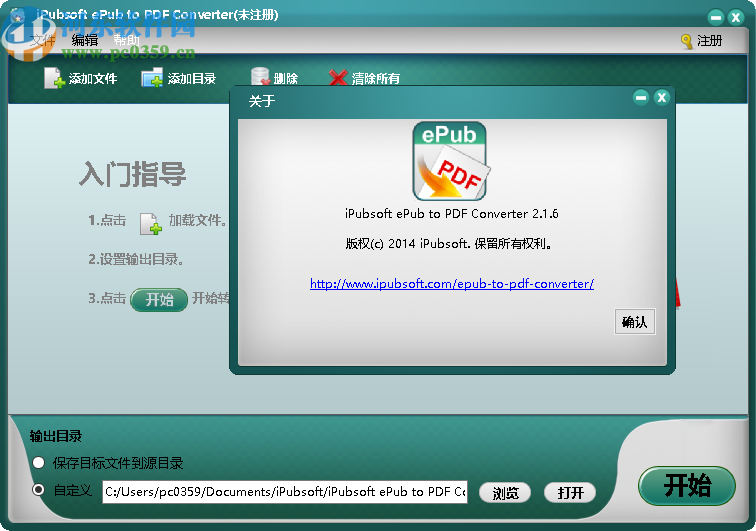This screenshot has width=756, height=531.
Task: Click the ePub to PDF logo in About dialog
Action: coord(451,161)
